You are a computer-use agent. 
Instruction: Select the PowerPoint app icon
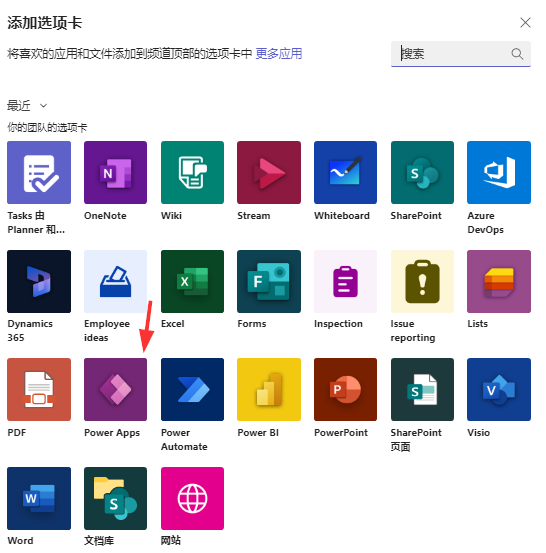point(345,389)
